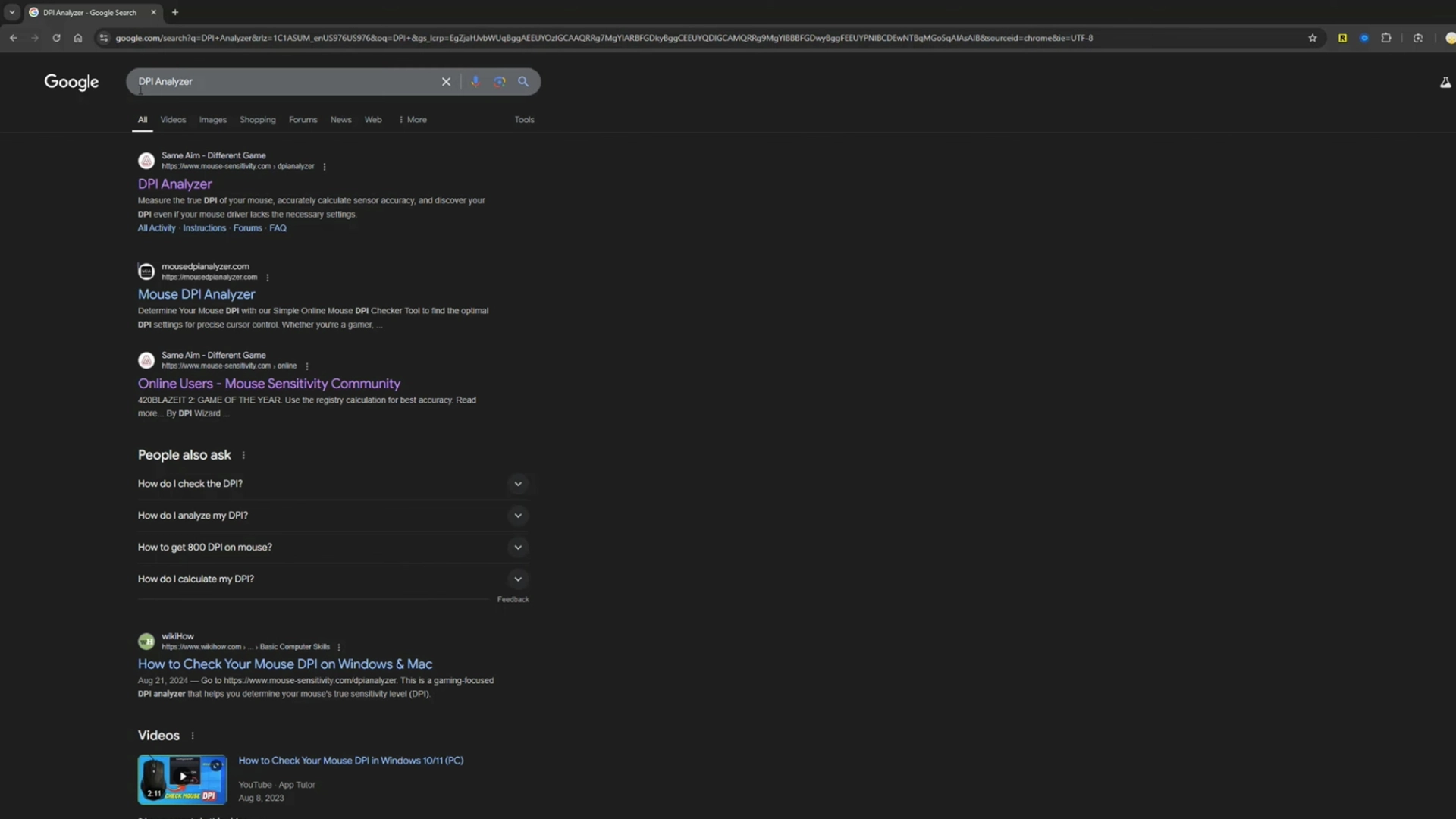This screenshot has height=819, width=1456.
Task: Open Online Users - Mouse Sensitivity Community
Action: pyautogui.click(x=268, y=384)
